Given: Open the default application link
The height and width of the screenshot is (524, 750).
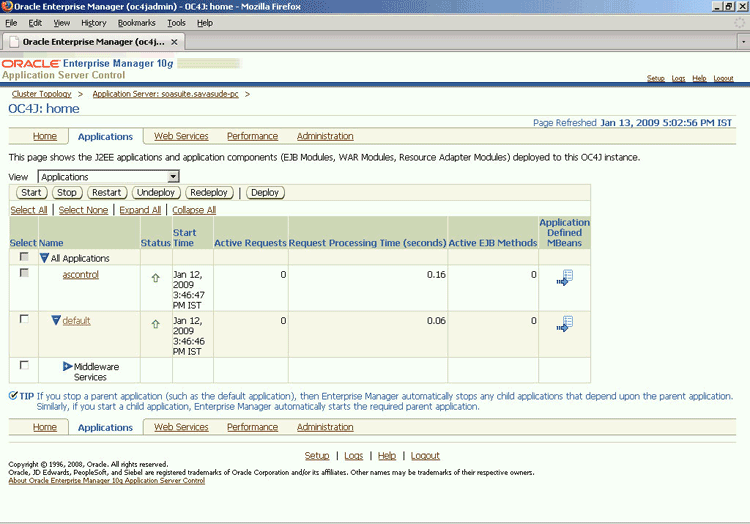Looking at the screenshot, I should (x=77, y=321).
